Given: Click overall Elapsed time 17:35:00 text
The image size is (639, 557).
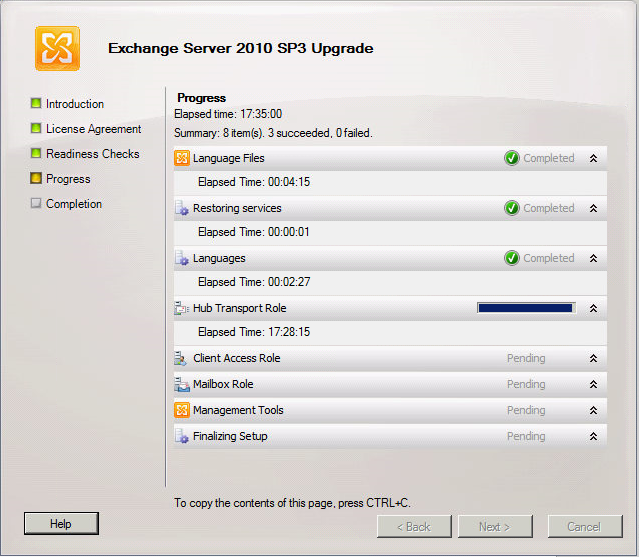Looking at the screenshot, I should coord(228,114).
